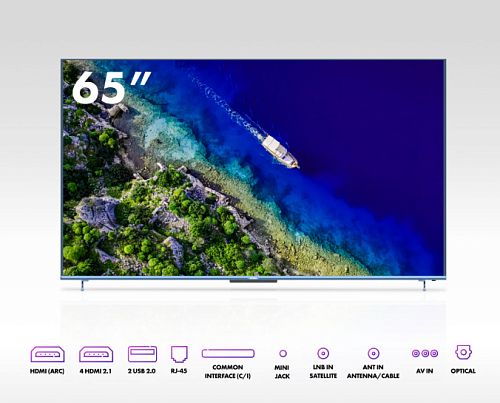Image resolution: width=500 pixels, height=403 pixels.
Task: Click the ANT IN antenna connector icon
Action: (373, 353)
